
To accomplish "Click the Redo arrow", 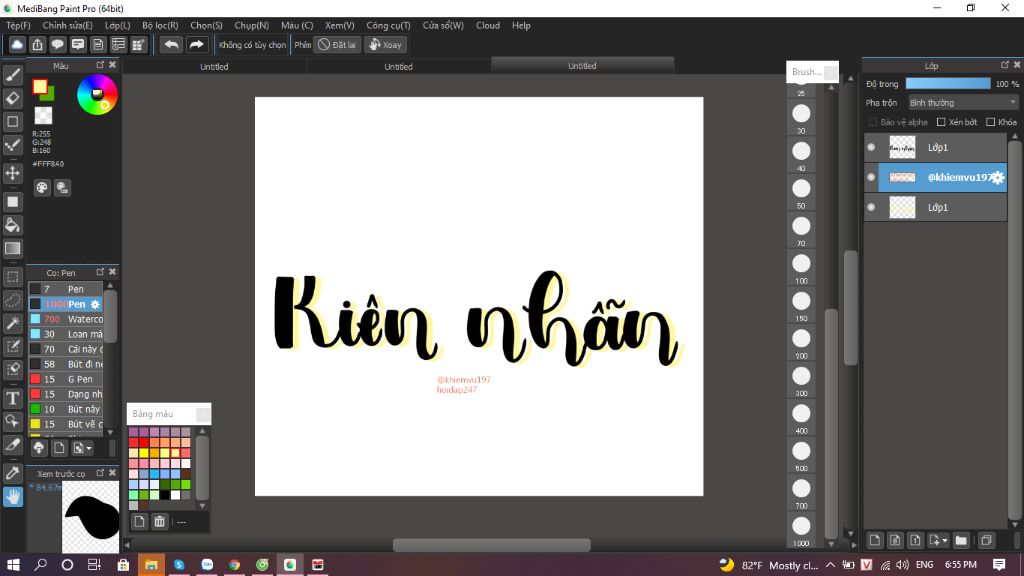I will coord(196,44).
